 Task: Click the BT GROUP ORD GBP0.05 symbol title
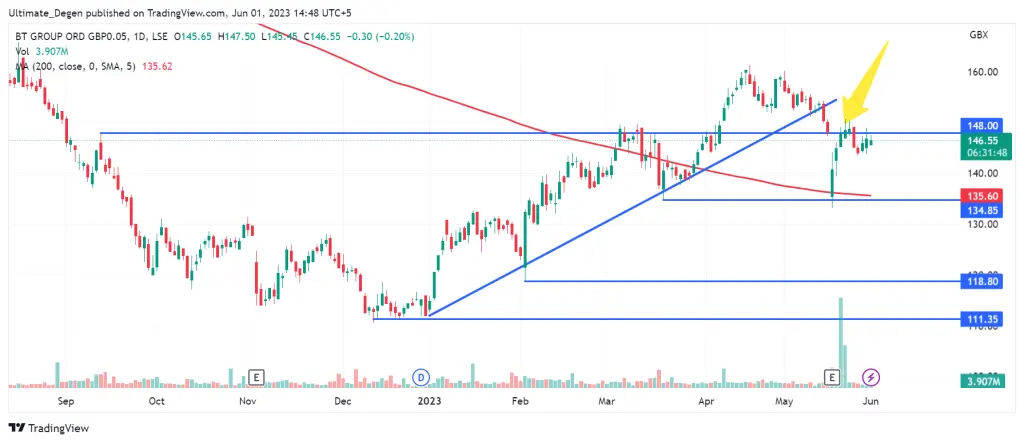70,37
